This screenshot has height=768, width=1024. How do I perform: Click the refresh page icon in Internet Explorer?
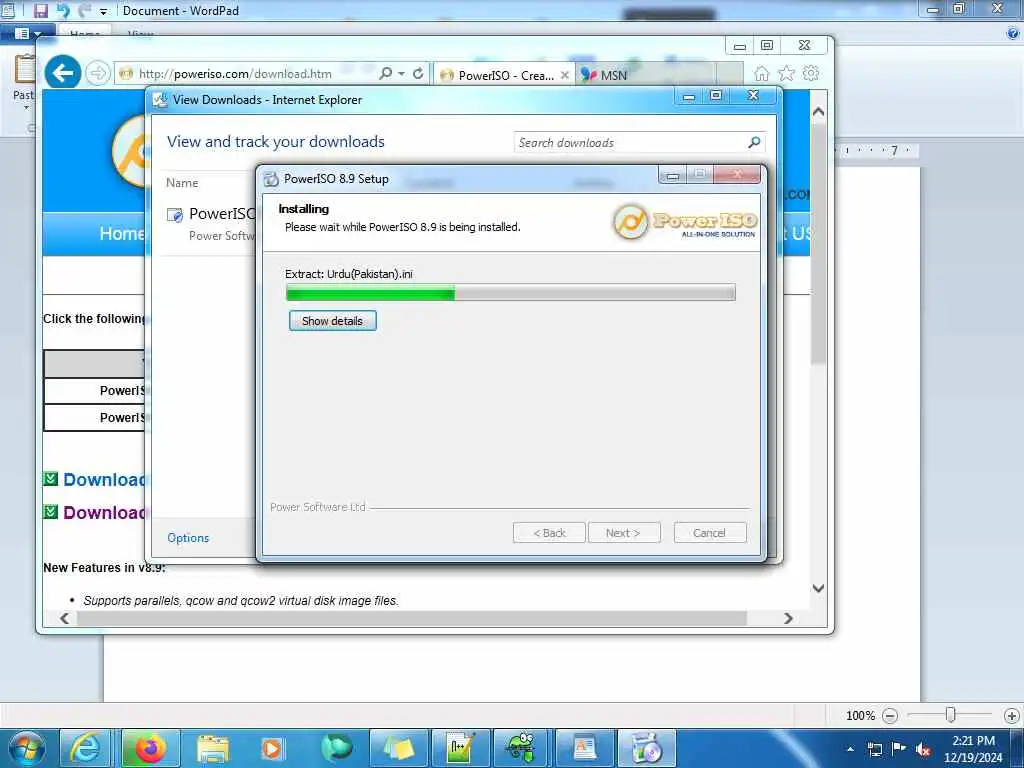coord(418,73)
